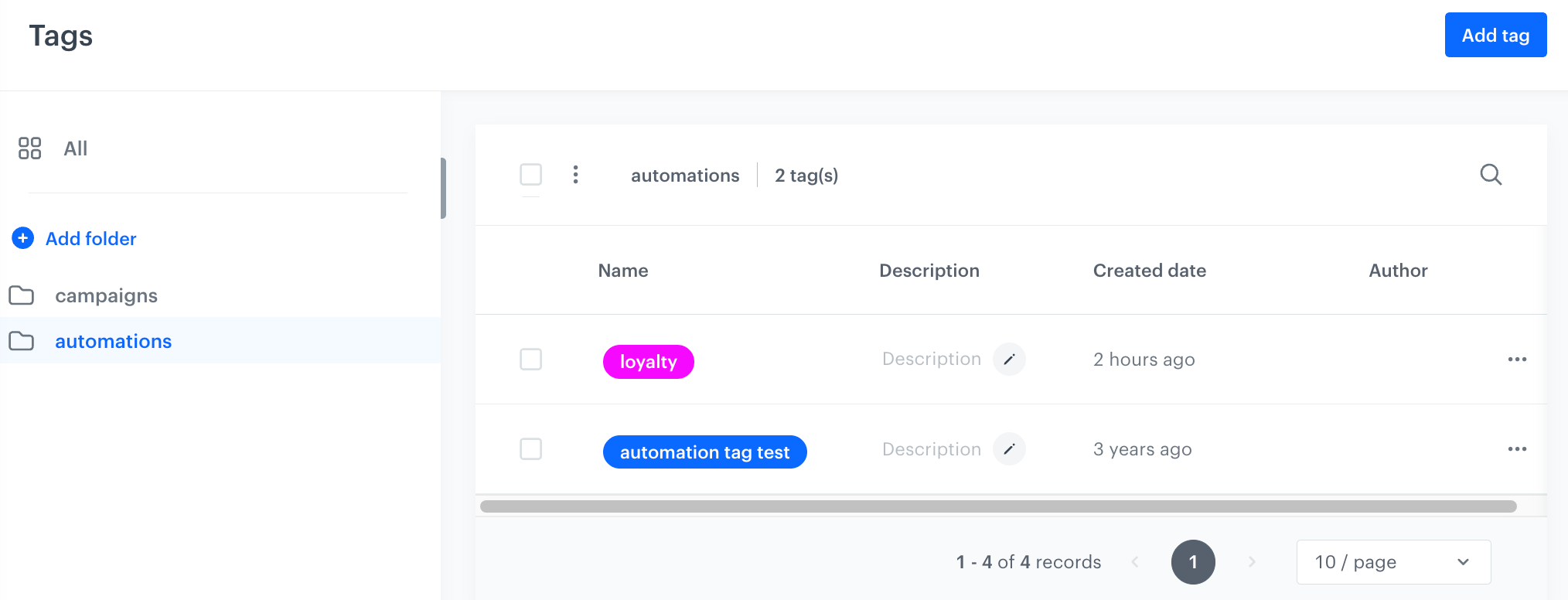Go to next page arrow
The image size is (1568, 600).
click(1252, 562)
